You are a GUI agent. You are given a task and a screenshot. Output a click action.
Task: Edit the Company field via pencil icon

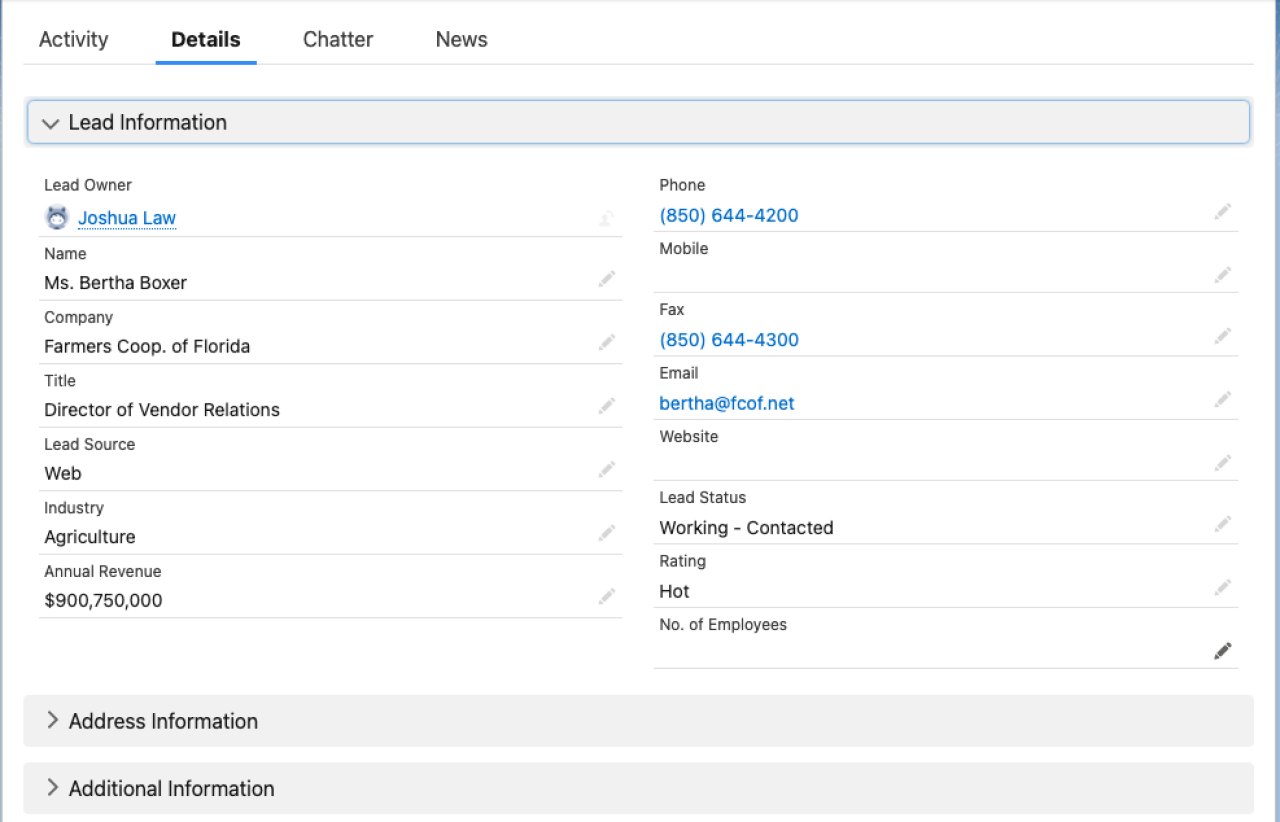click(607, 342)
